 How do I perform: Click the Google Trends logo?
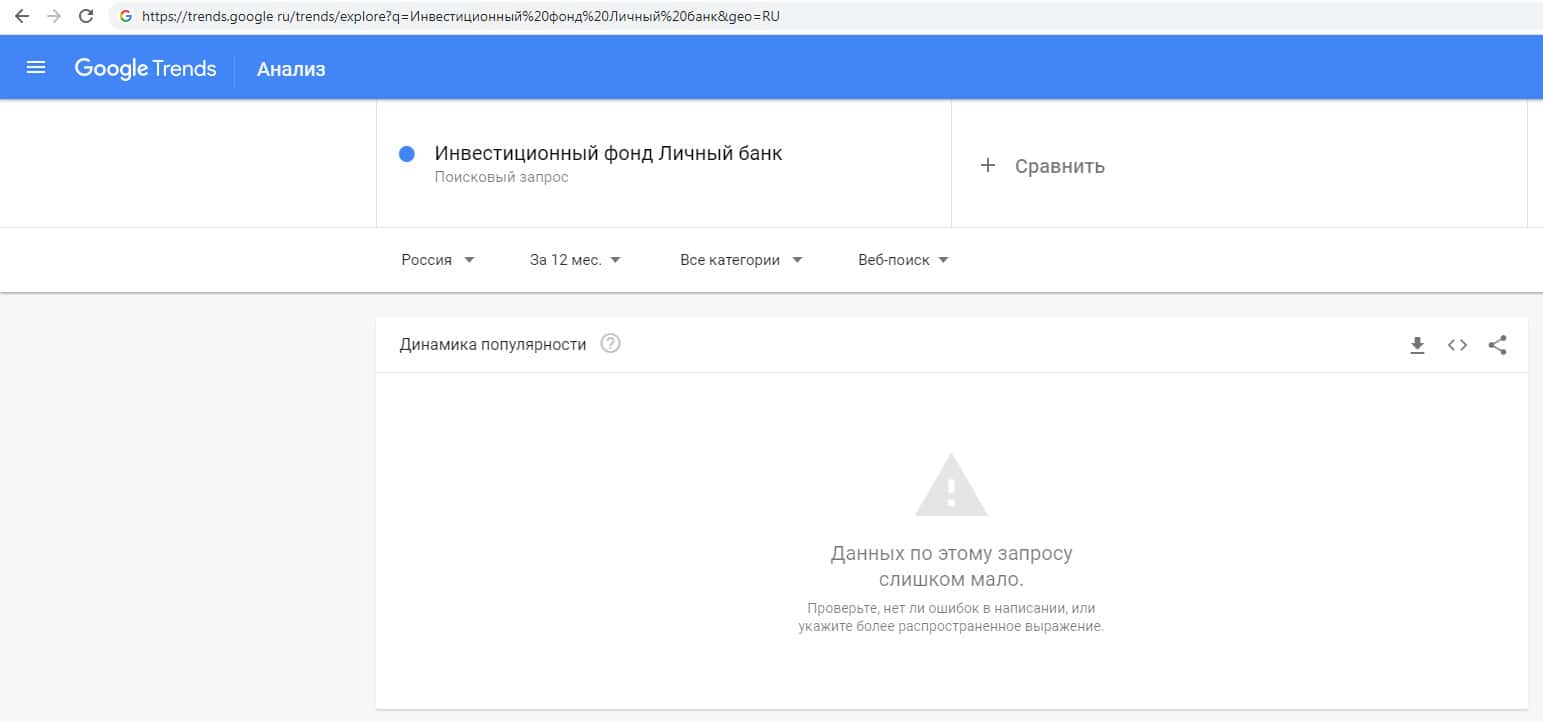point(146,68)
